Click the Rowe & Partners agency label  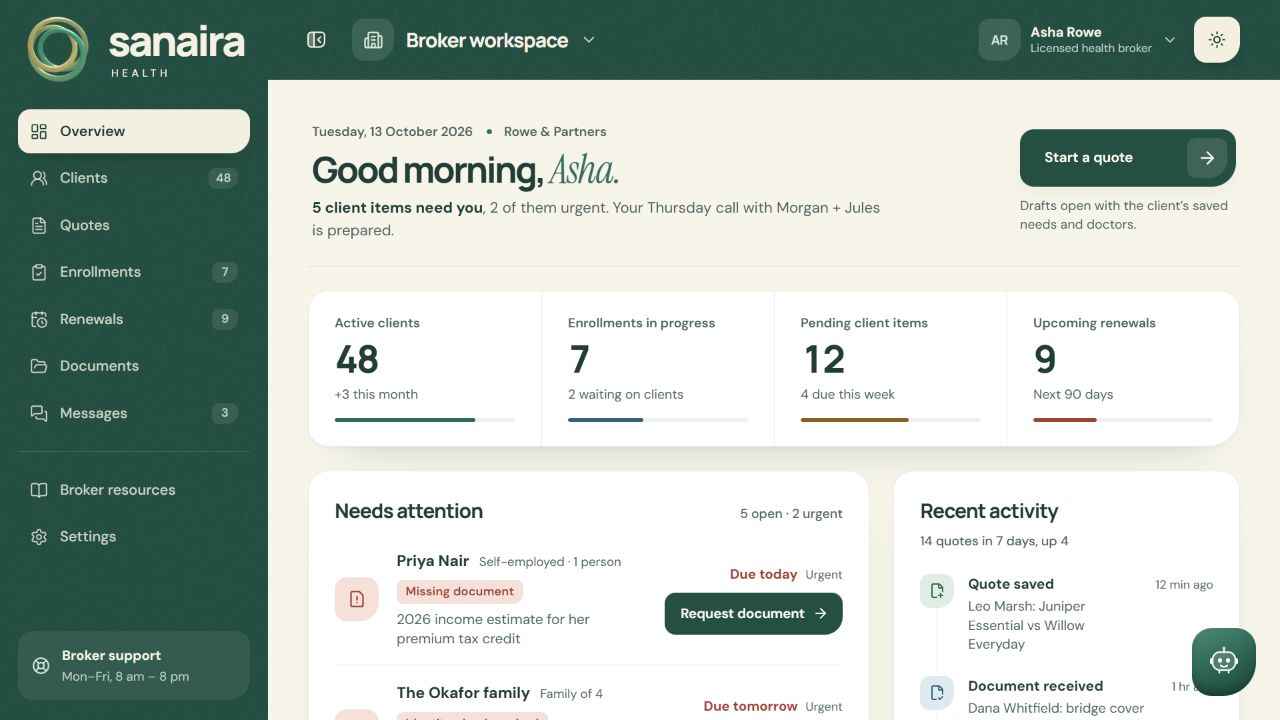pyautogui.click(x=555, y=131)
